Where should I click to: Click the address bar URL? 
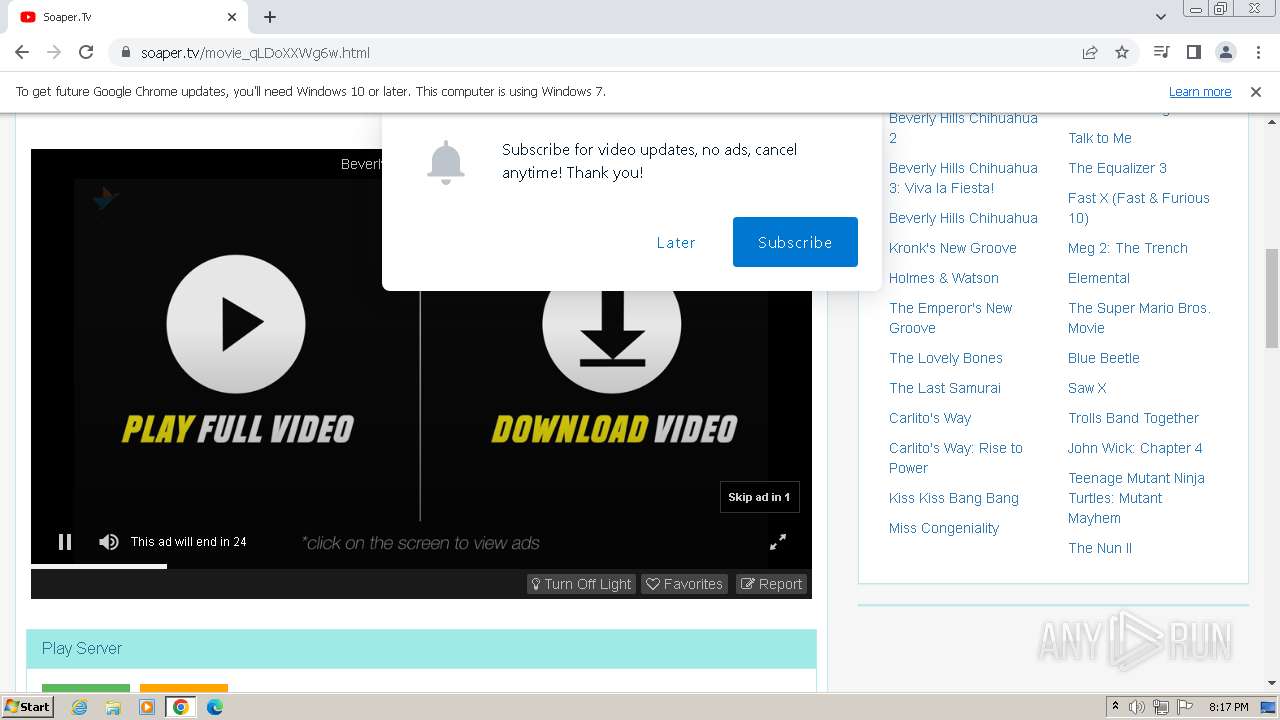point(255,53)
